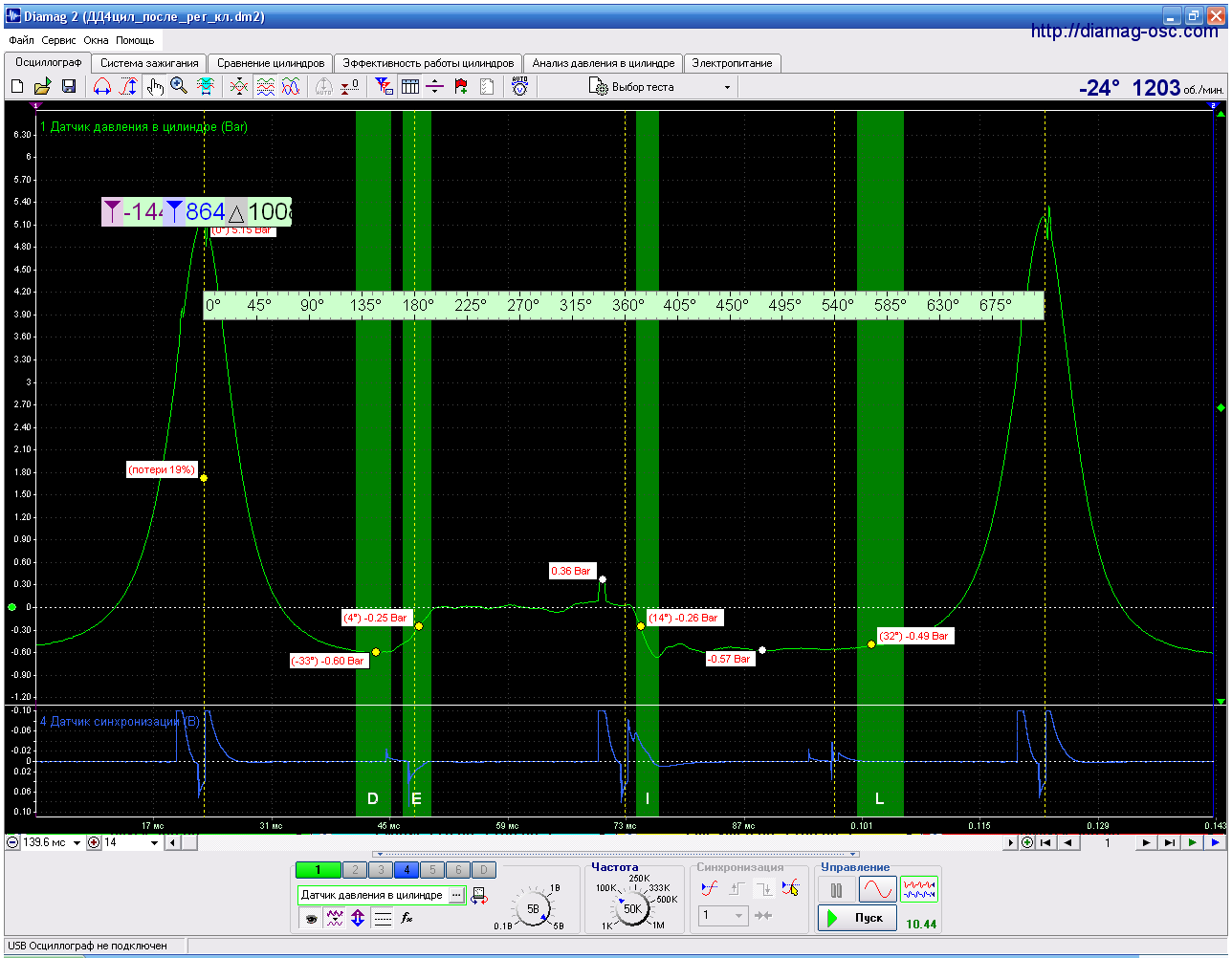Screen dimensions: 1232x958
Task: Select channel 1 green button
Action: click(x=318, y=870)
